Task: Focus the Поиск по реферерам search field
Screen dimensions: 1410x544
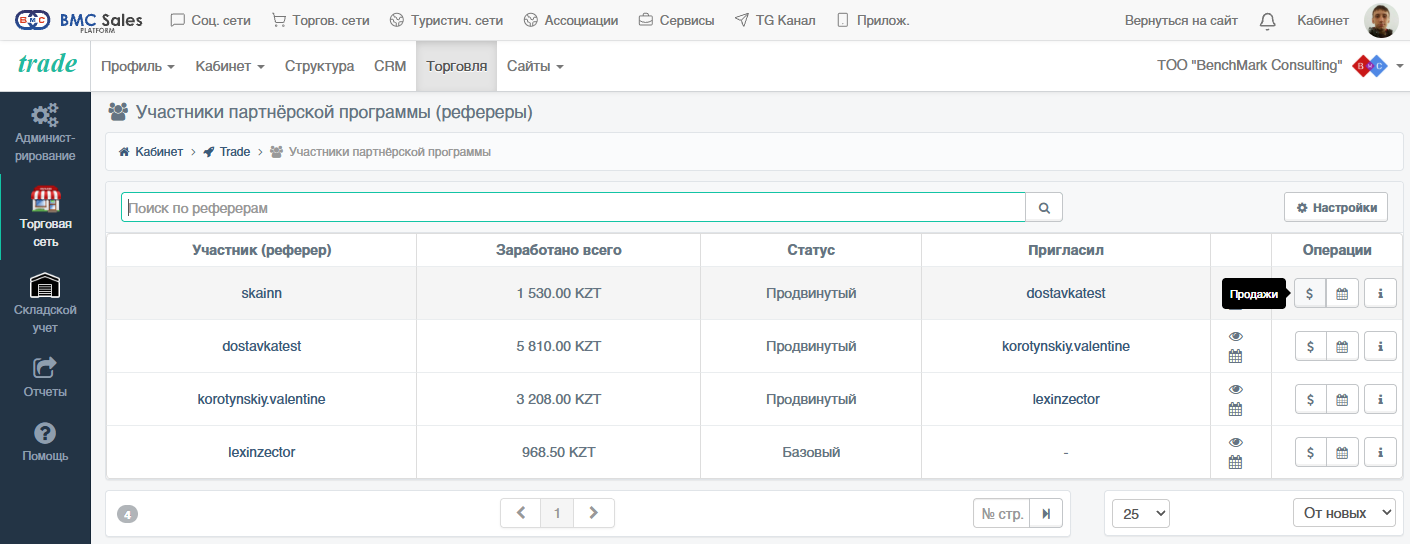Action: pyautogui.click(x=574, y=207)
